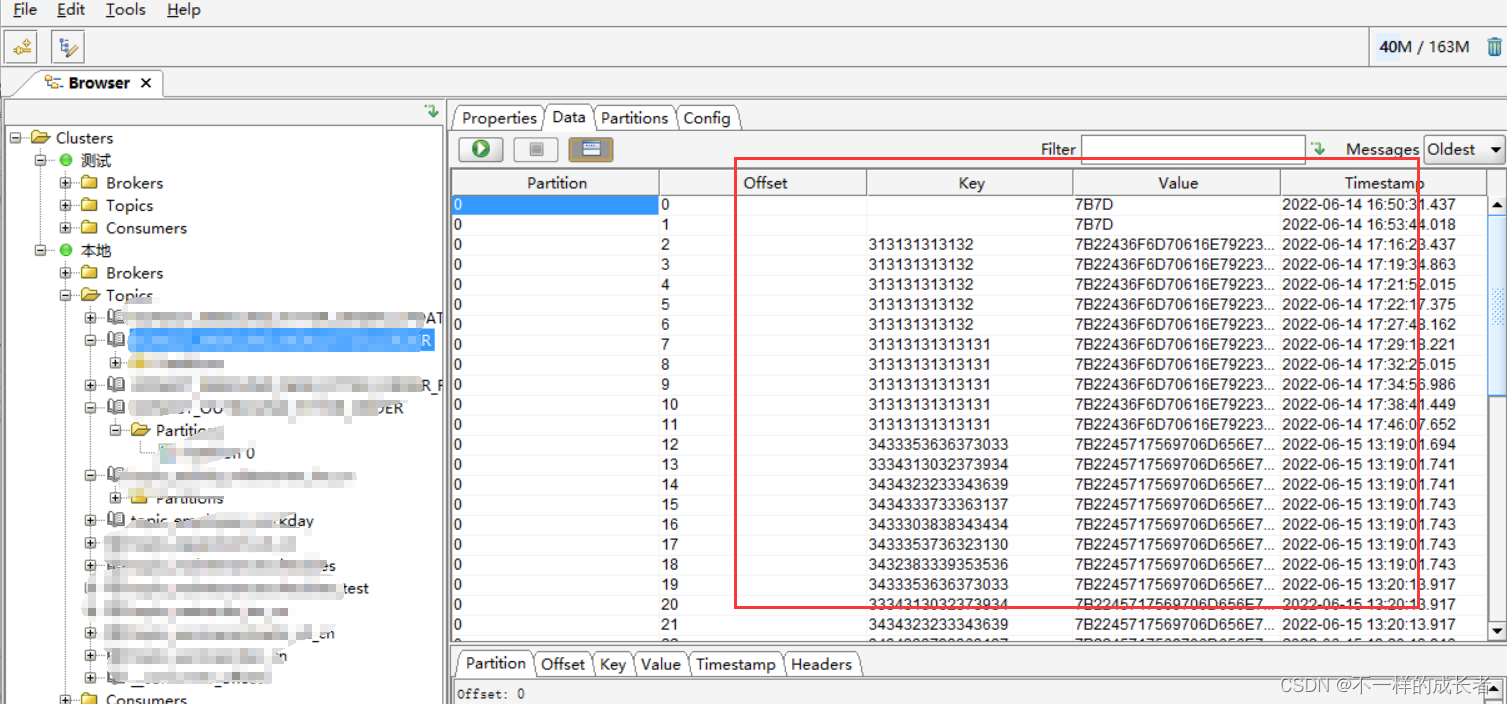Clear data using the trash icon near memory indicator
This screenshot has height=704, width=1507.
click(1494, 46)
